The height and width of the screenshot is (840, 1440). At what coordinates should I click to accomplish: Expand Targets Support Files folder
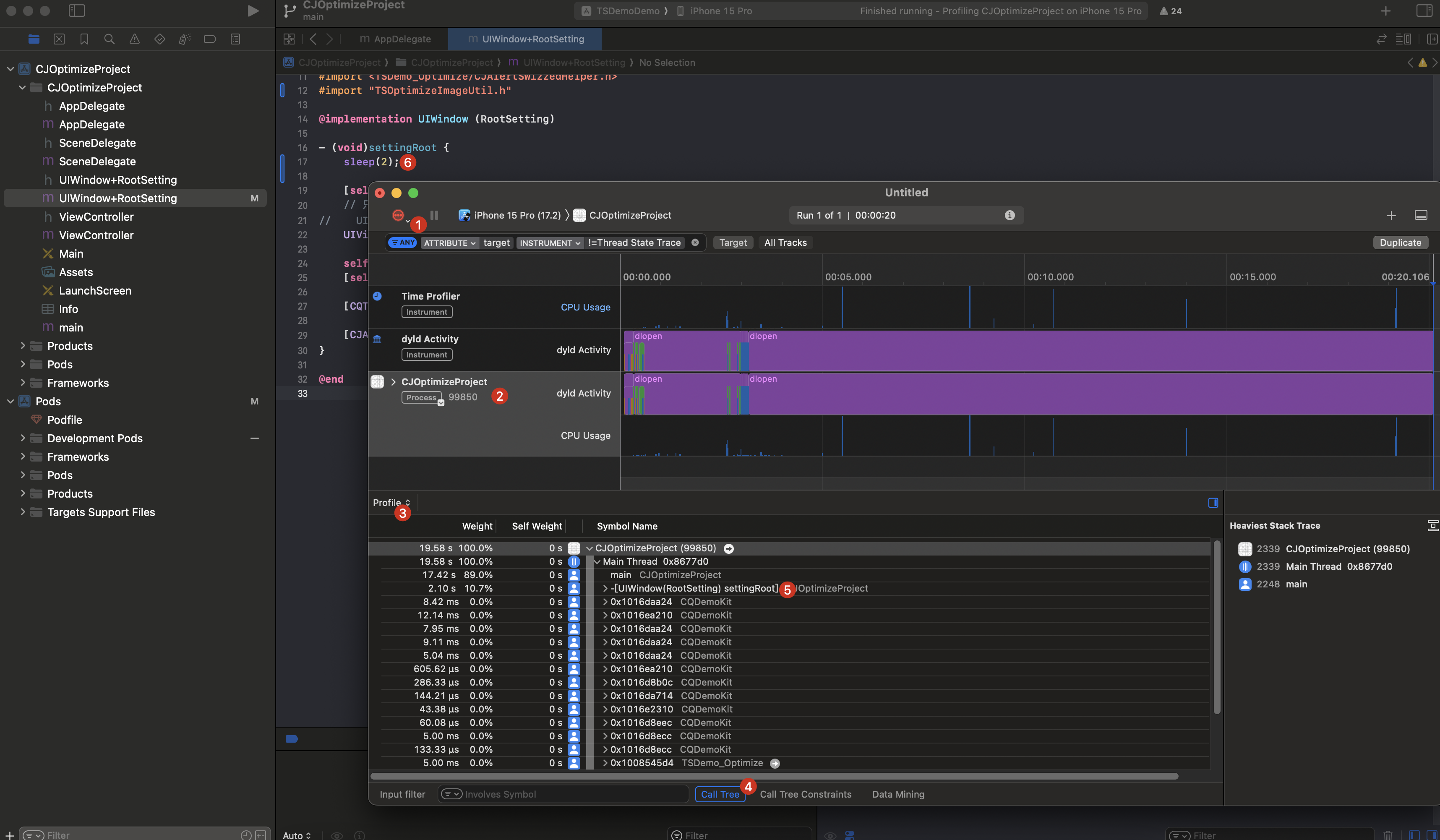click(22, 511)
